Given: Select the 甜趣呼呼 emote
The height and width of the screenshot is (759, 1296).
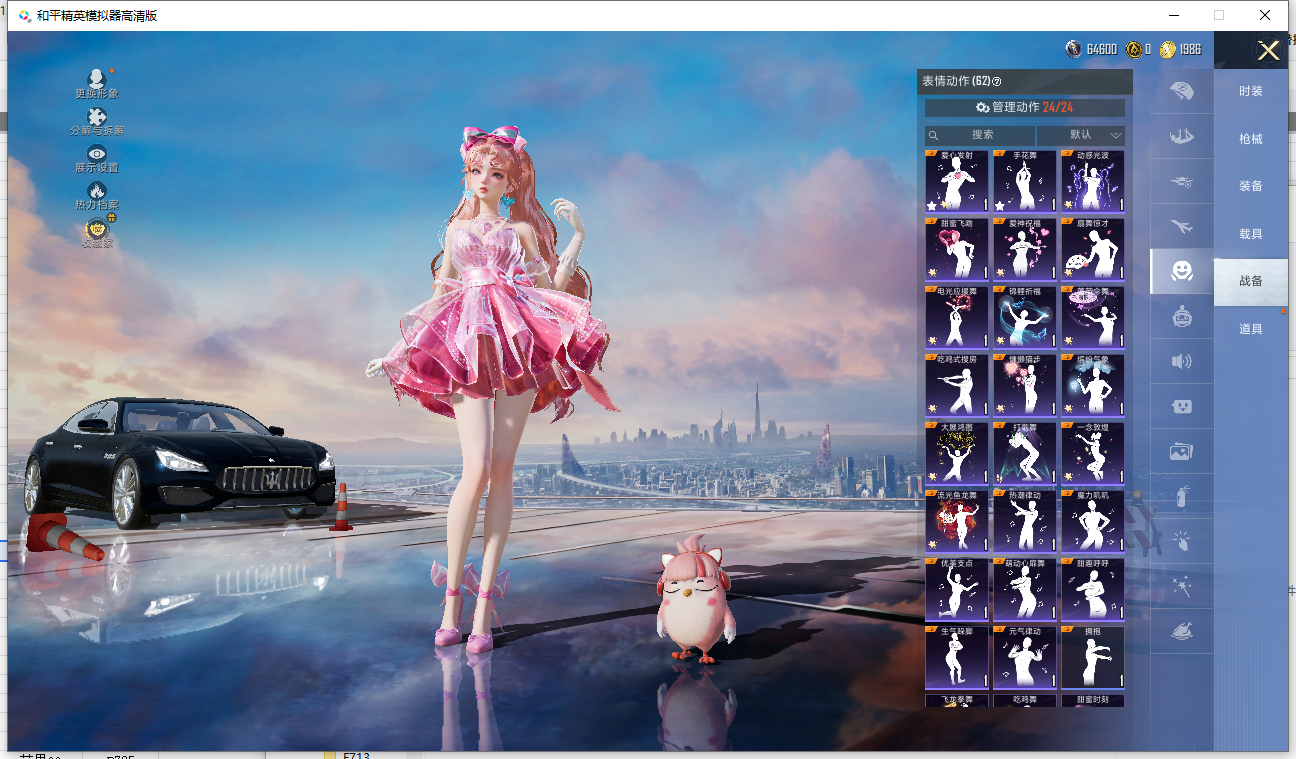Looking at the screenshot, I should 1093,589.
